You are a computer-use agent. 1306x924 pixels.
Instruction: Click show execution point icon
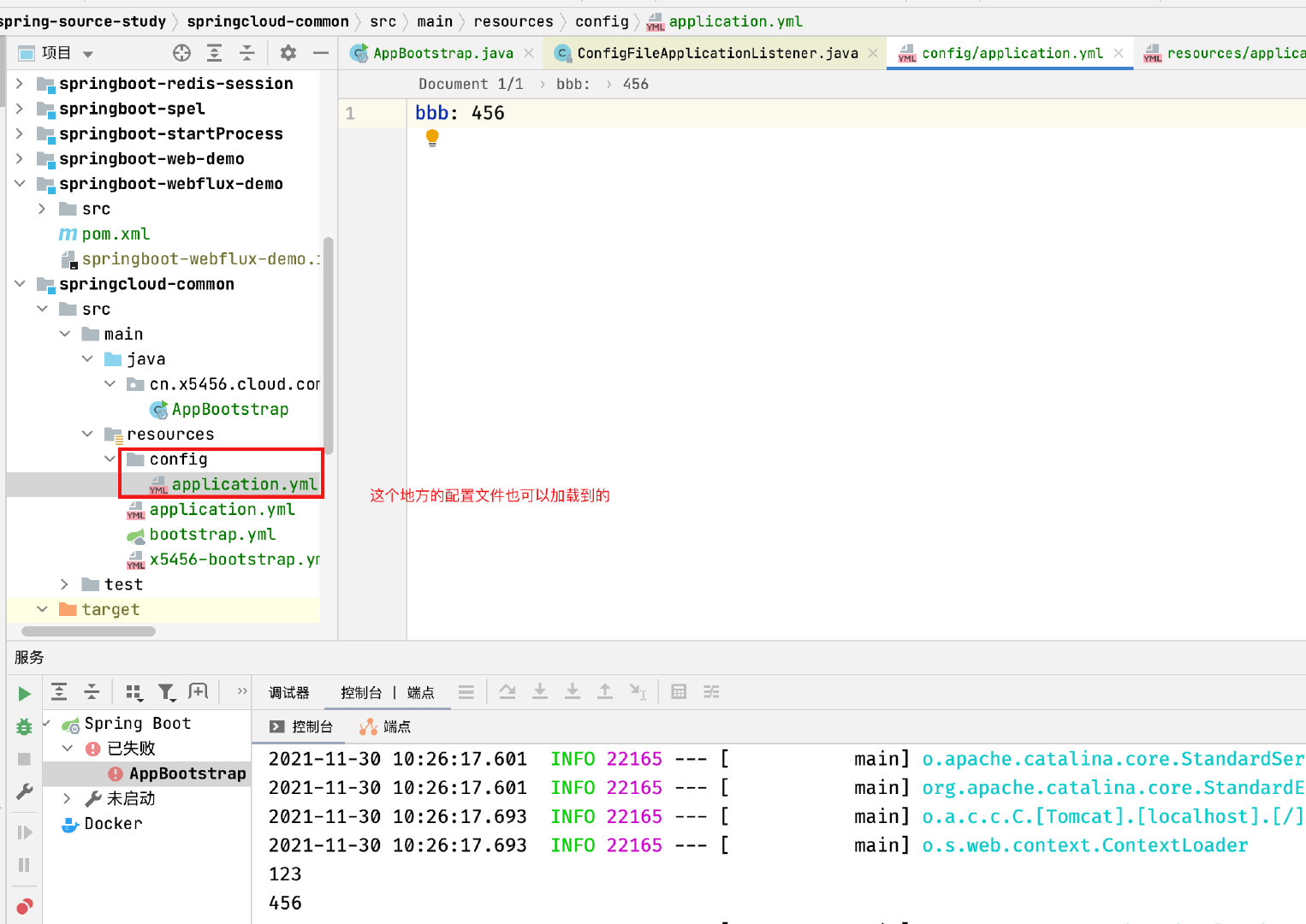point(508,692)
